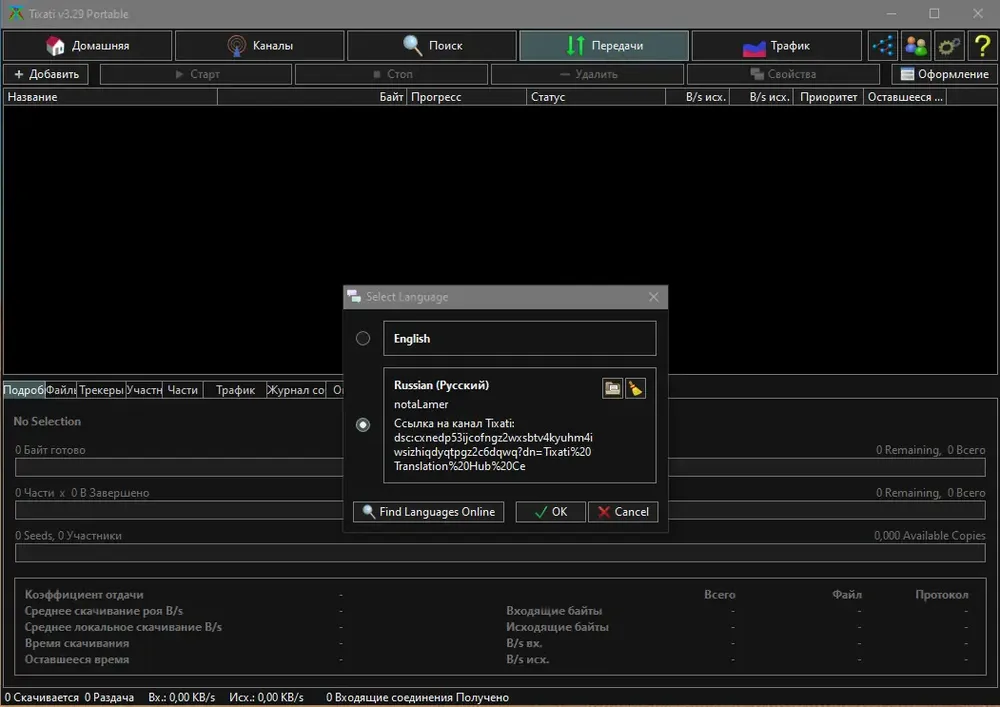Open Russian language file folder icon
Viewport: 1000px width, 707px height.
[x=612, y=388]
